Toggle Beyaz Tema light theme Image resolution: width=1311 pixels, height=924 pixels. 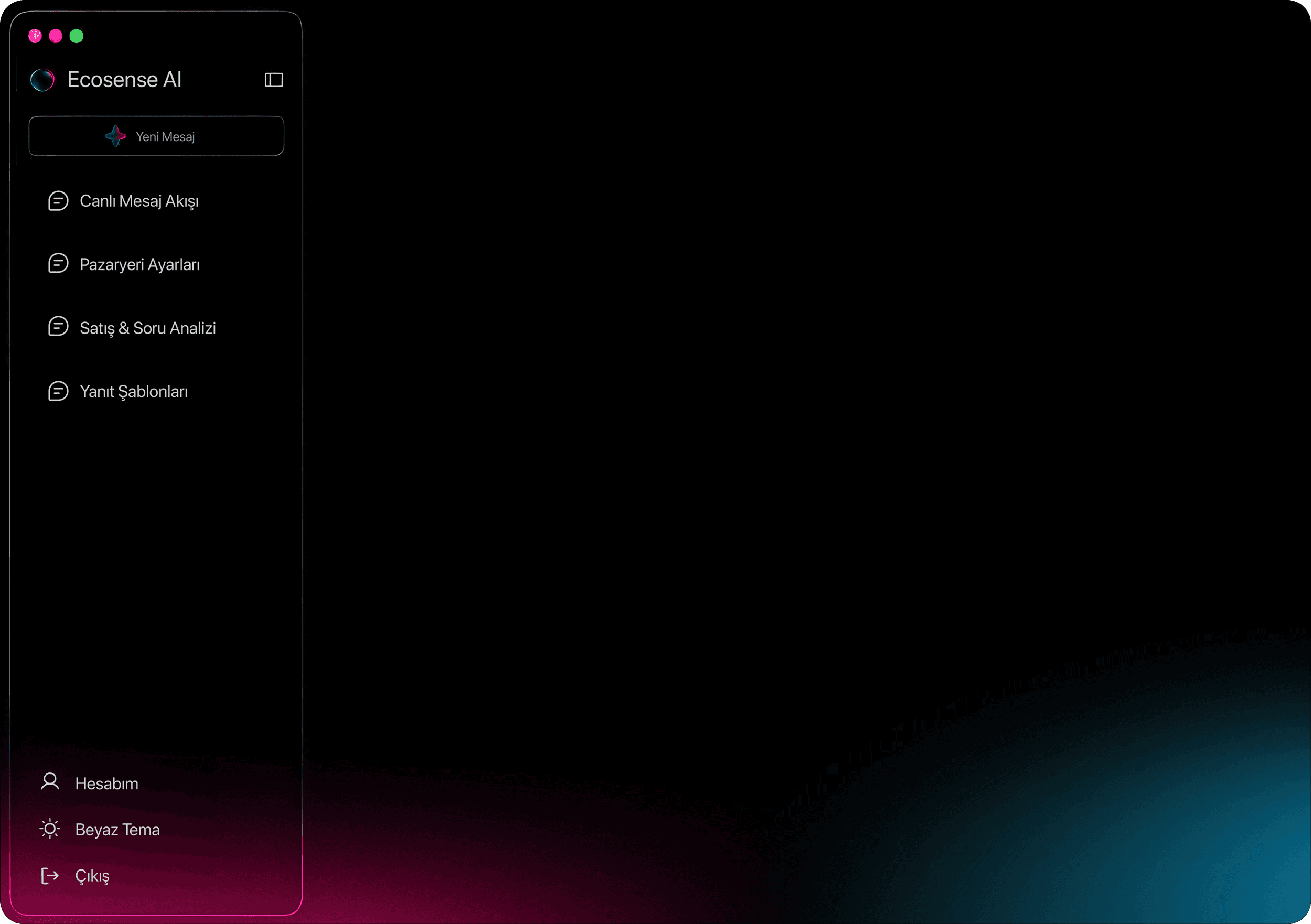pos(117,830)
